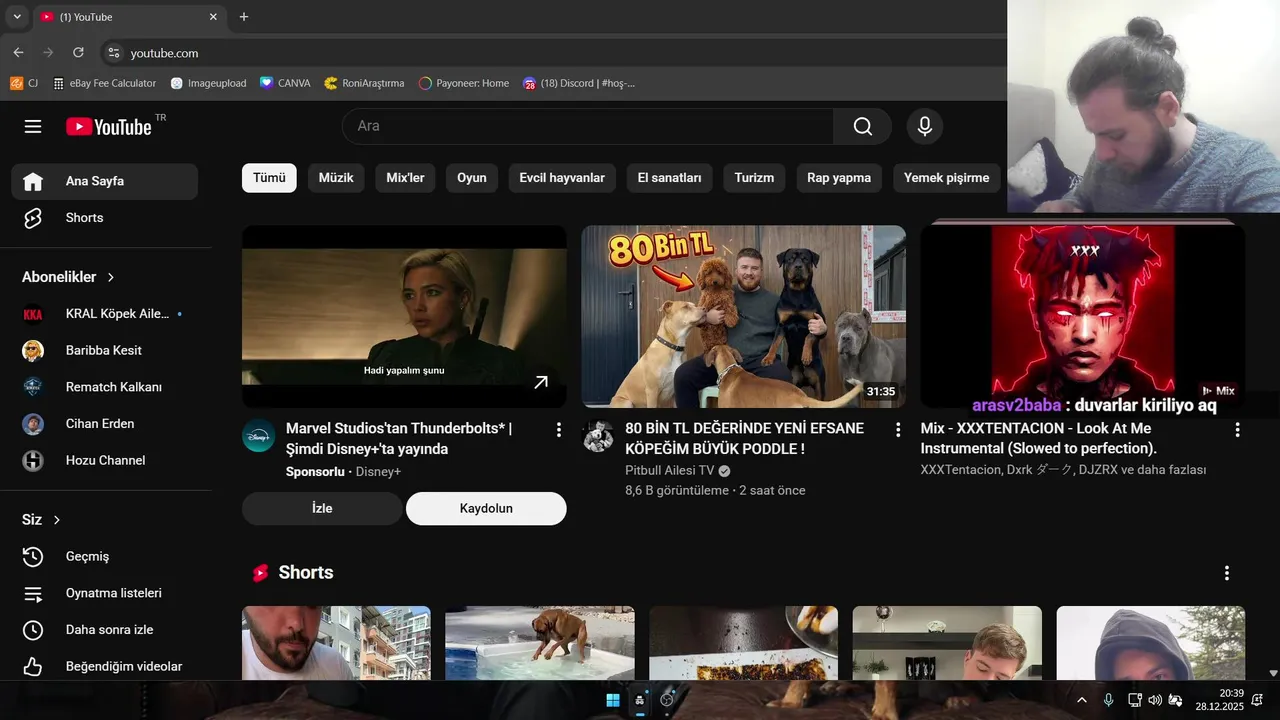Go back with the browser back arrow
Image resolution: width=1280 pixels, height=720 pixels.
point(18,53)
